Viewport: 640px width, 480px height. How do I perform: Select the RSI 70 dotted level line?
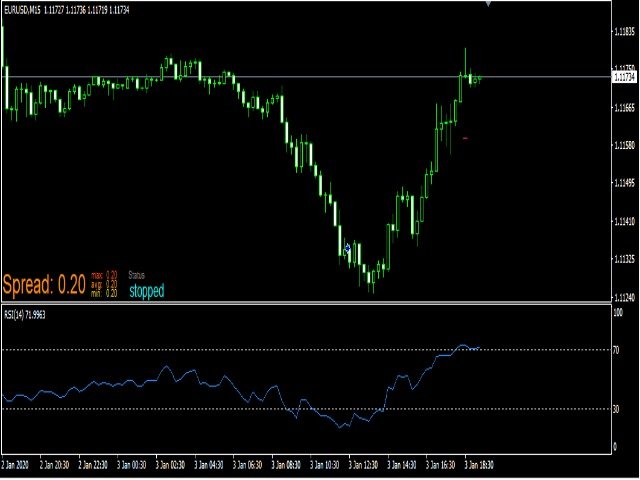[306, 350]
